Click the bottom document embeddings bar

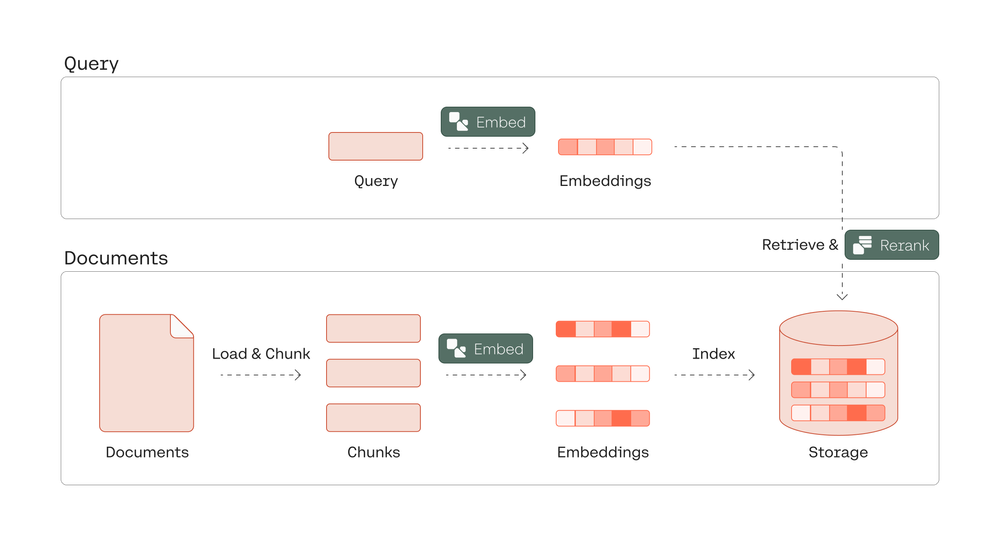603,418
